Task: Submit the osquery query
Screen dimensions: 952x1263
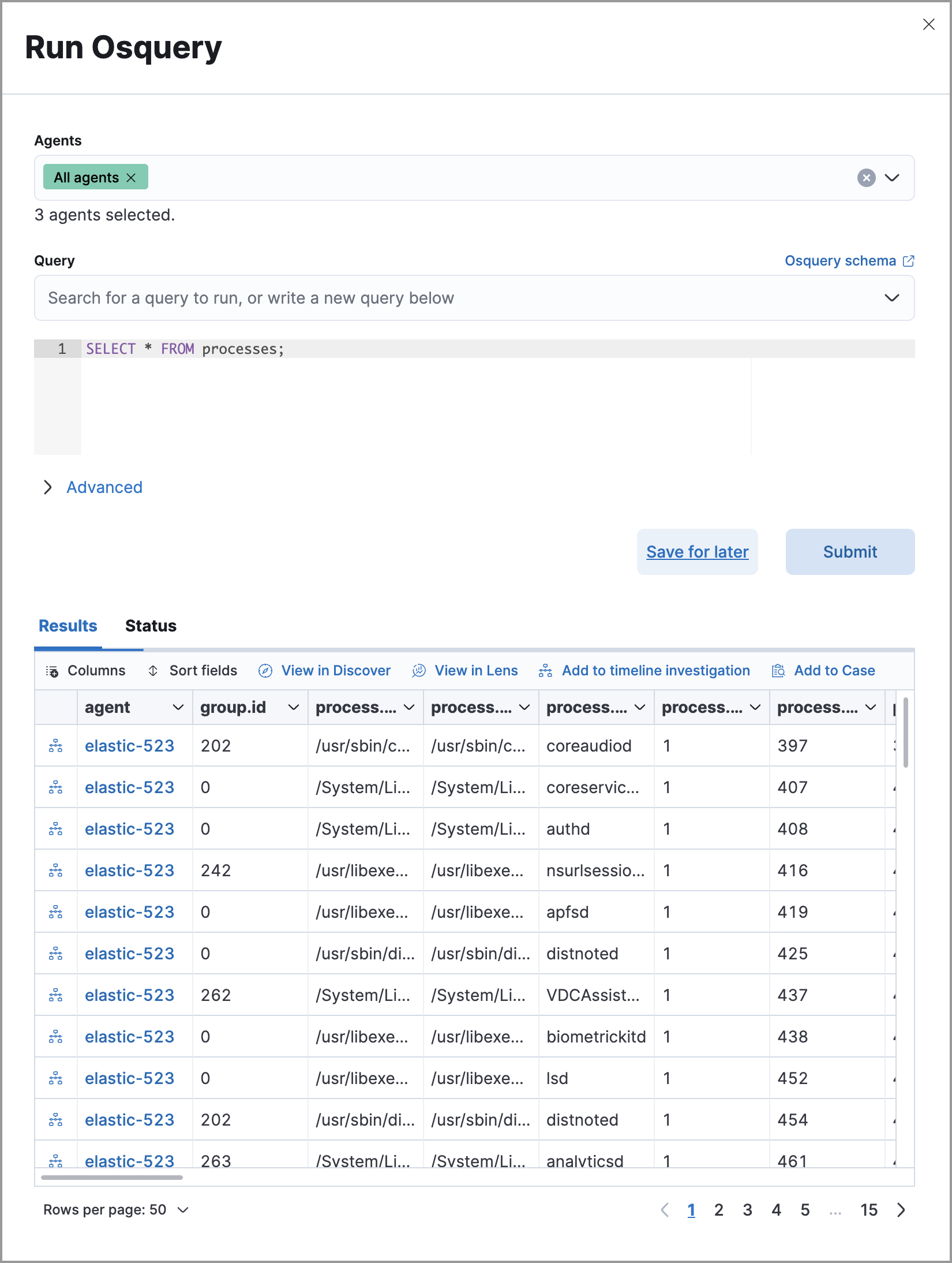Action: pyautogui.click(x=849, y=551)
